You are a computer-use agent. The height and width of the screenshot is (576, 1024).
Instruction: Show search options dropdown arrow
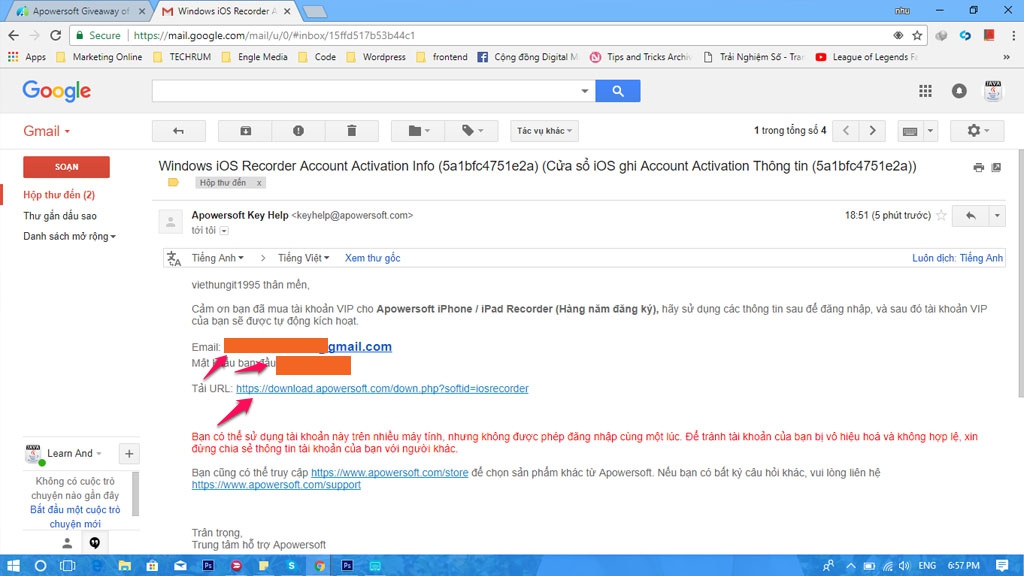tap(584, 91)
